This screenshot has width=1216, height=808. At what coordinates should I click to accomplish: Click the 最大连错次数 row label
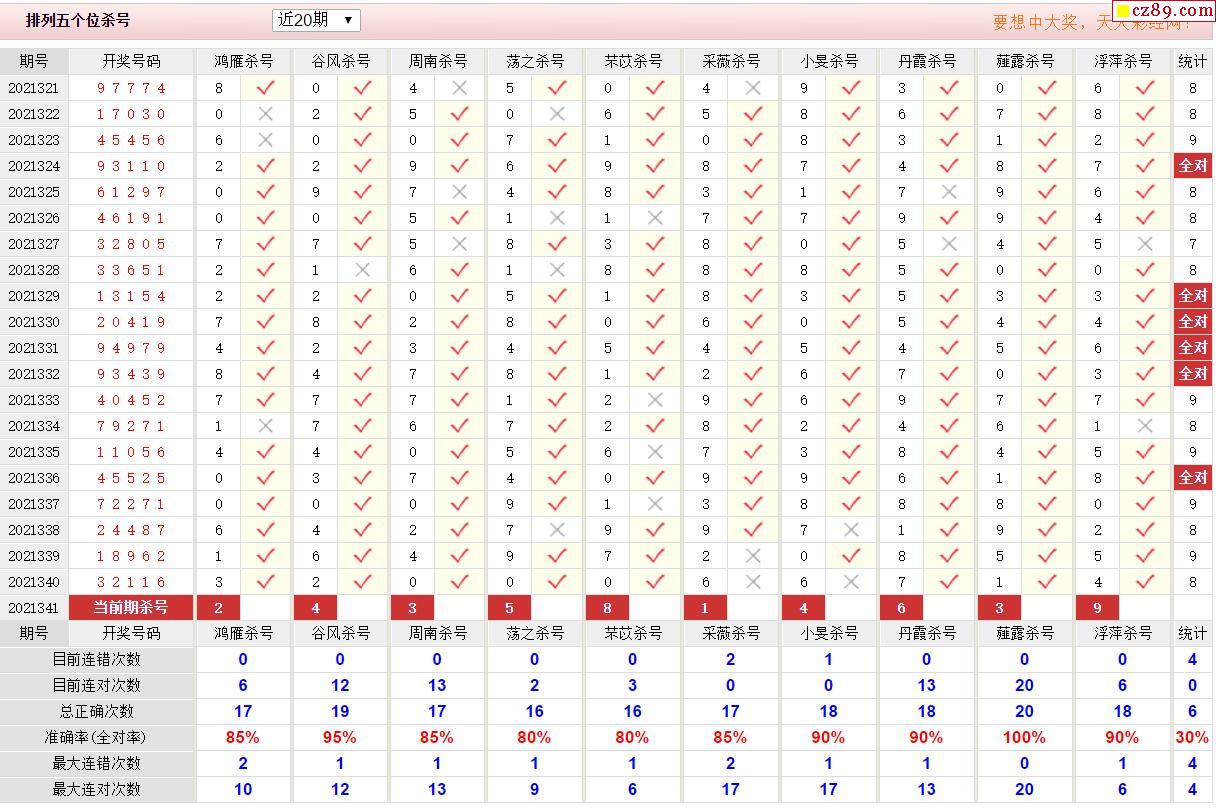[97, 763]
